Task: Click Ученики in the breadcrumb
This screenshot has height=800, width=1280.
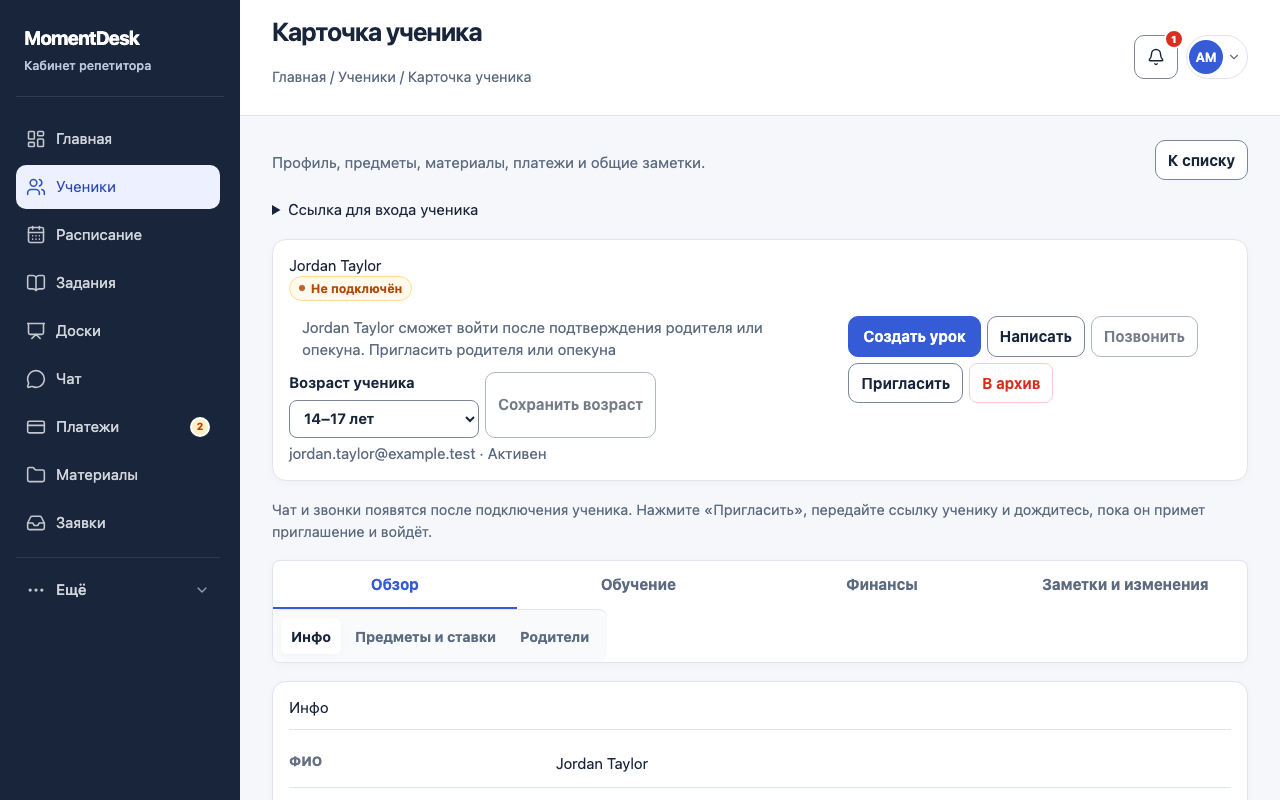Action: (367, 77)
